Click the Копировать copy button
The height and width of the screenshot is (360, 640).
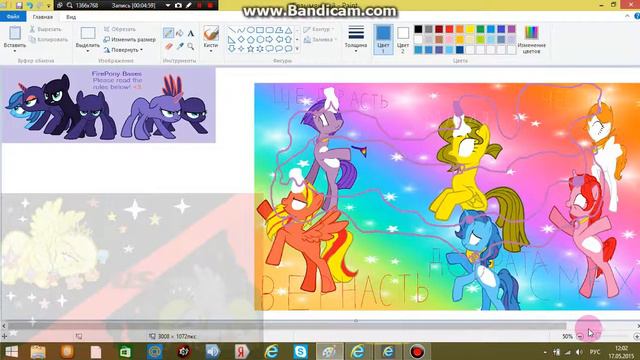tap(48, 40)
